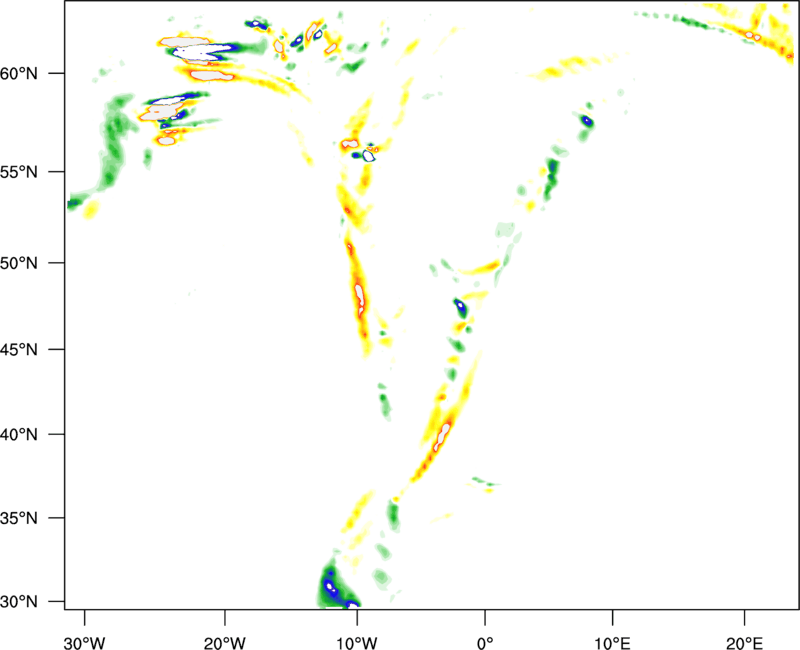Click the 60°N latitude axis label
The height and width of the screenshot is (650, 800).
pos(19,73)
